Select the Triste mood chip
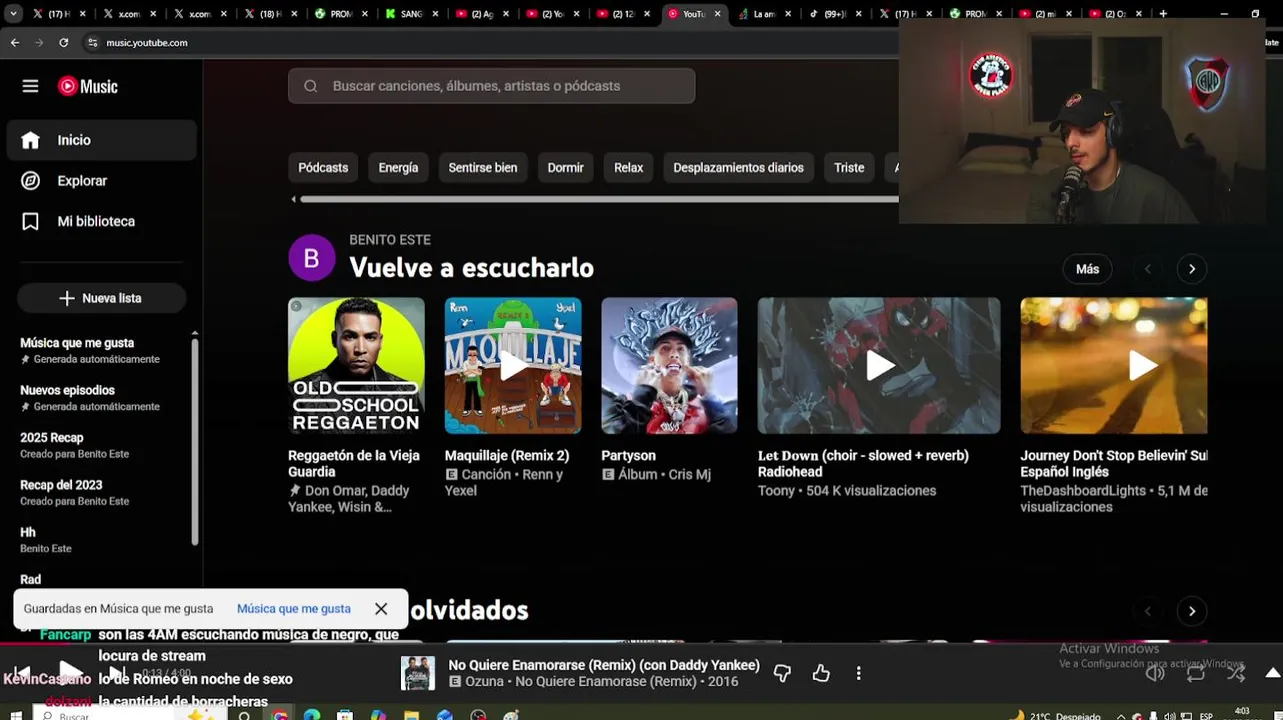Viewport: 1283px width, 720px height. pyautogui.click(x=849, y=168)
